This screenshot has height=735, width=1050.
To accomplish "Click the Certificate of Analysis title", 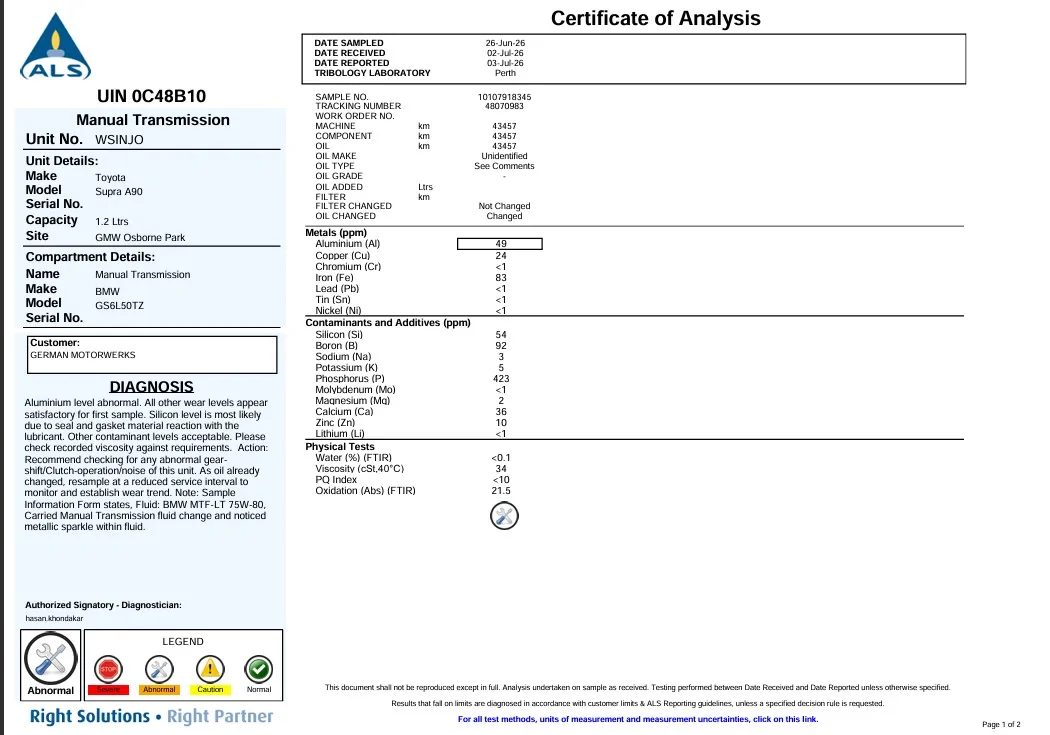I will (x=656, y=18).
